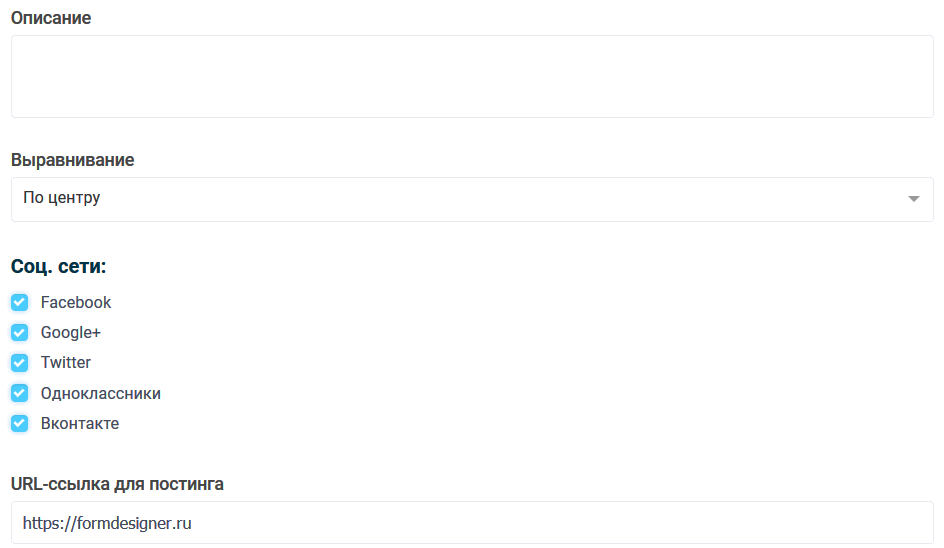Image resolution: width=944 pixels, height=548 pixels.
Task: Click the Google+ label text
Action: point(71,333)
